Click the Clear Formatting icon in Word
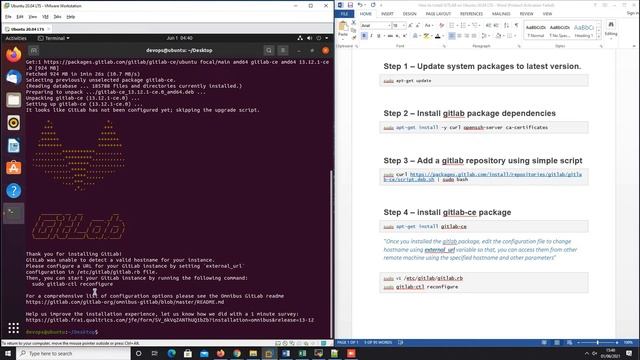The image size is (640, 360). point(441,25)
